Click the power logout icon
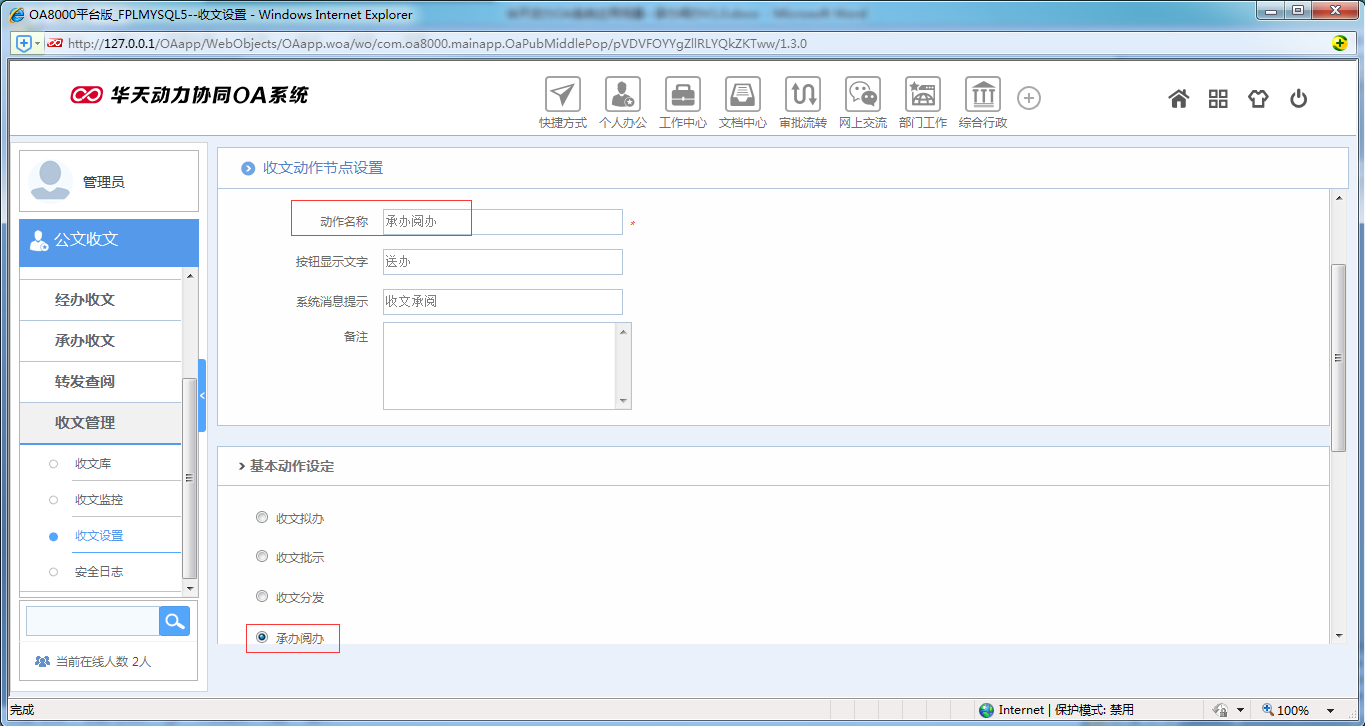The width and height of the screenshot is (1365, 726). [1298, 98]
